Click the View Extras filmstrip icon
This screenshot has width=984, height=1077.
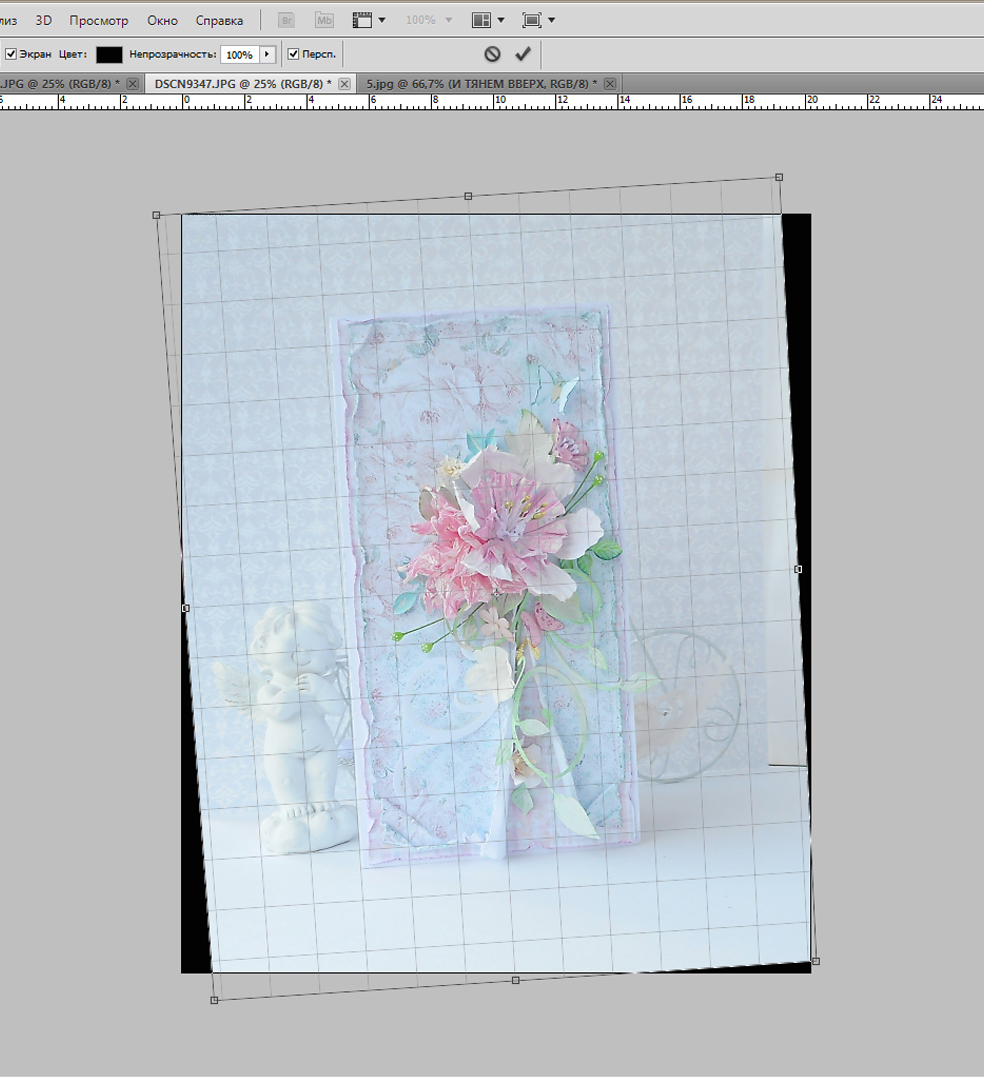(x=362, y=20)
